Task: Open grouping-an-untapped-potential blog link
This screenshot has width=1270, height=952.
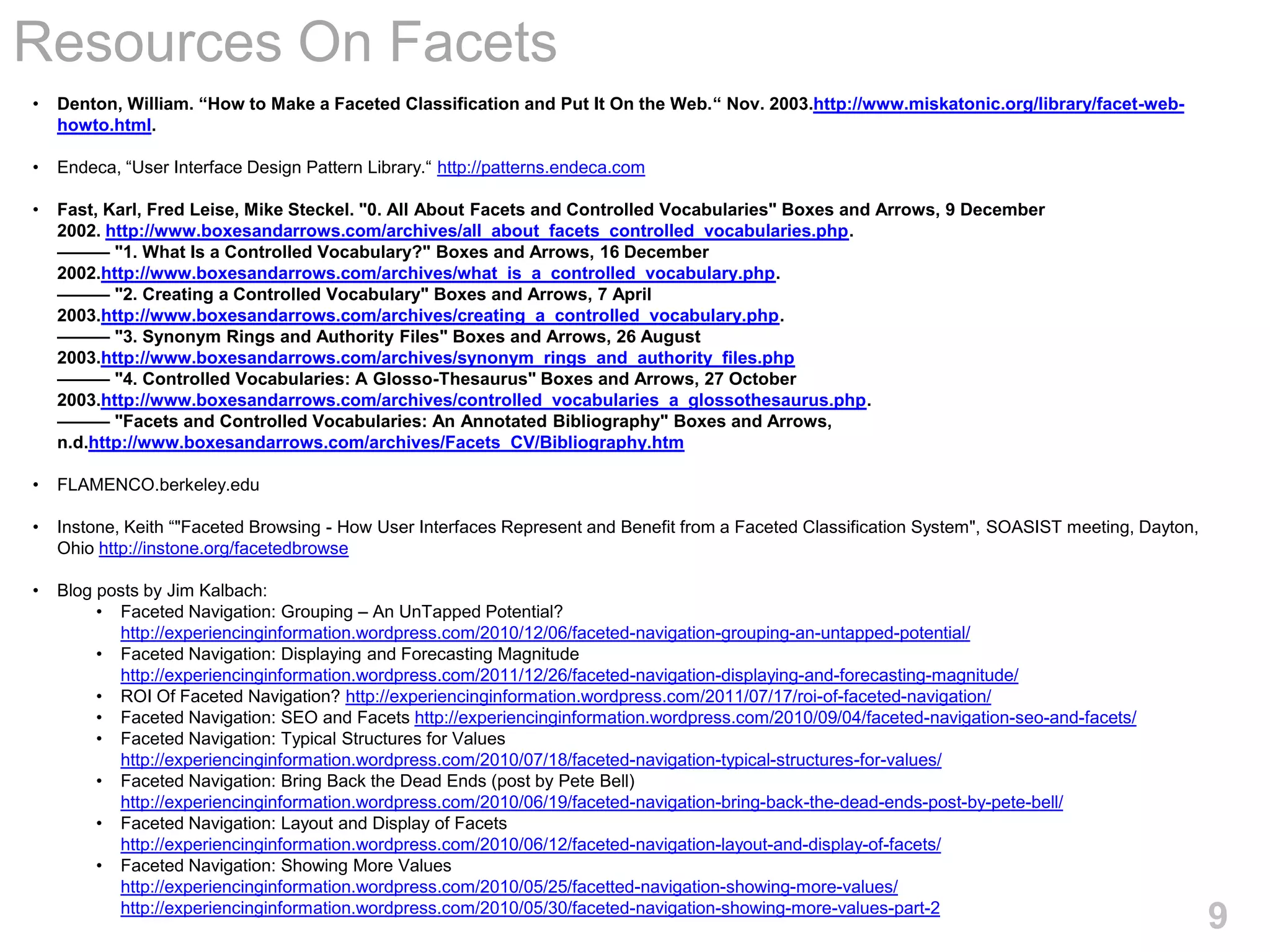Action: point(545,633)
